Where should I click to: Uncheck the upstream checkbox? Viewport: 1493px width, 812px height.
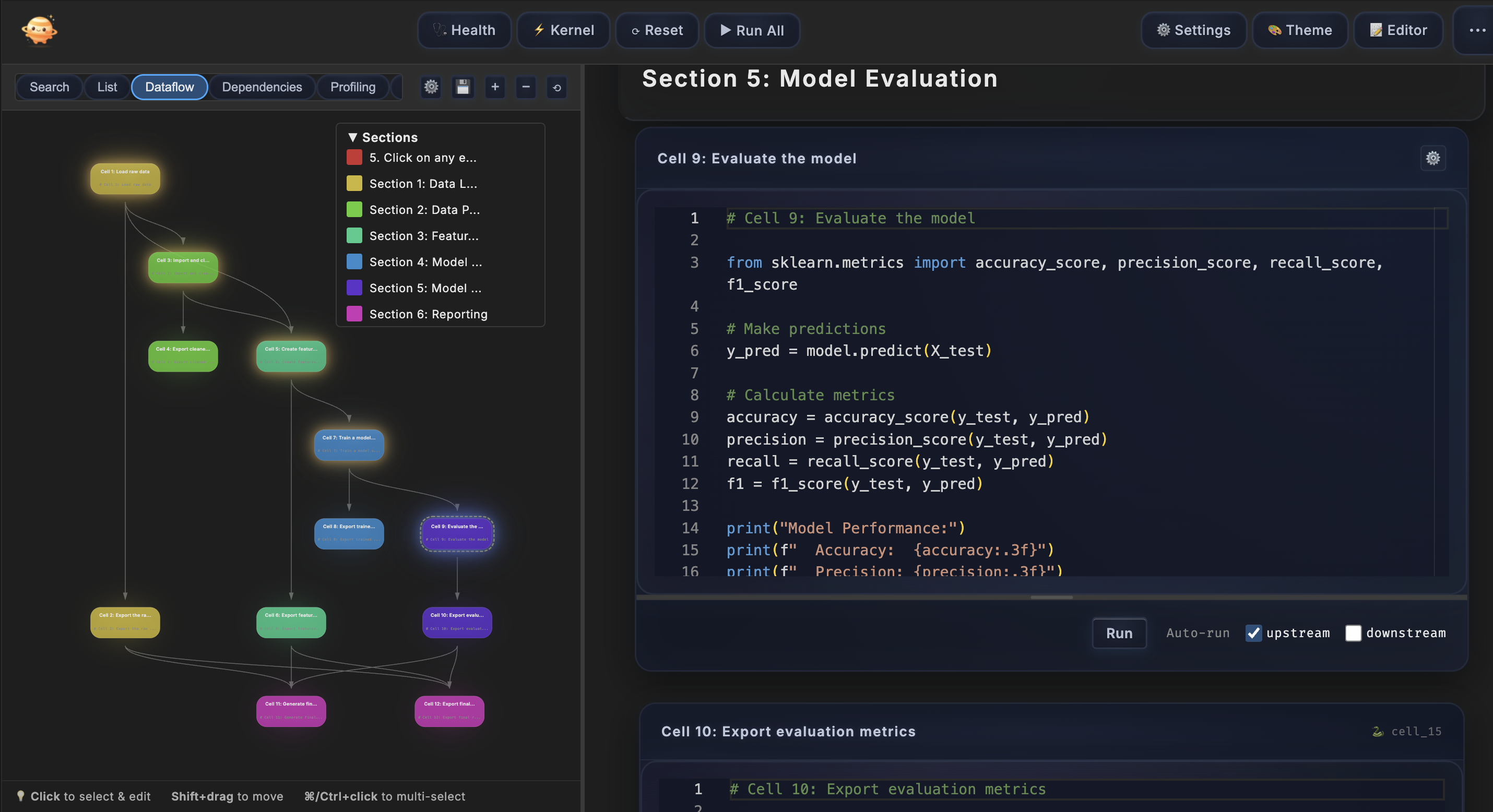pos(1253,634)
